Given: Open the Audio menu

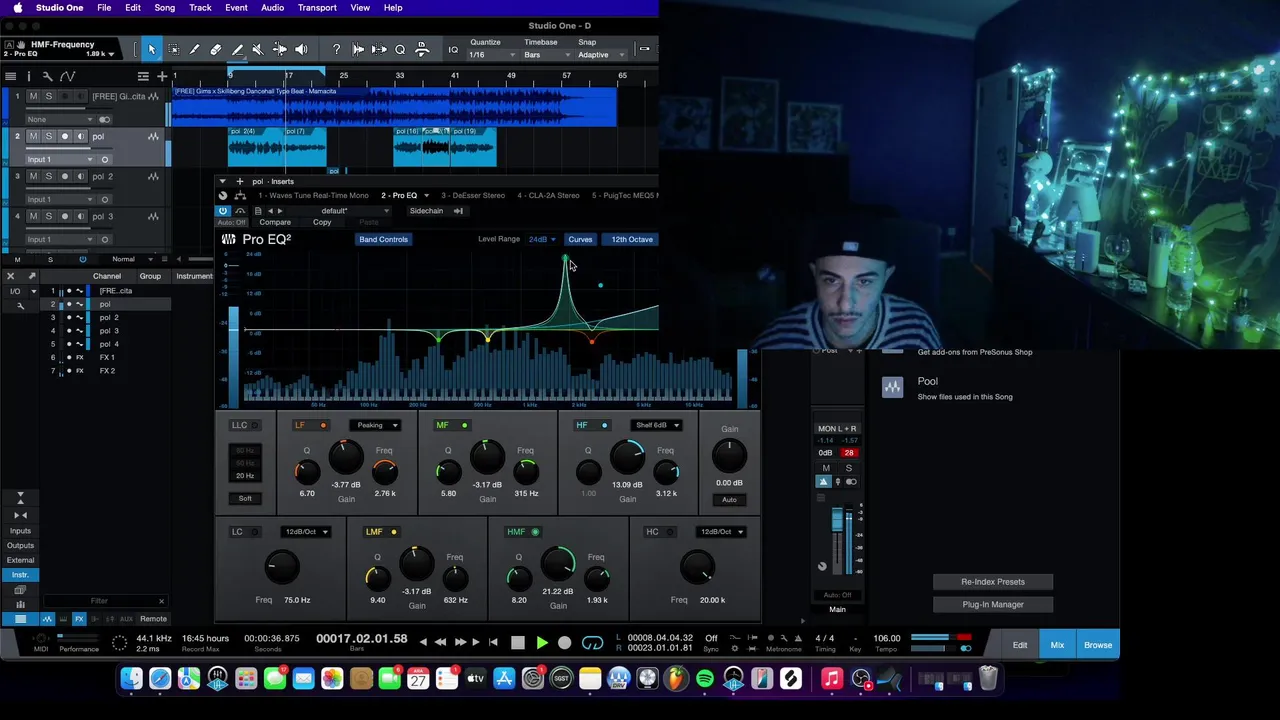Looking at the screenshot, I should [272, 8].
